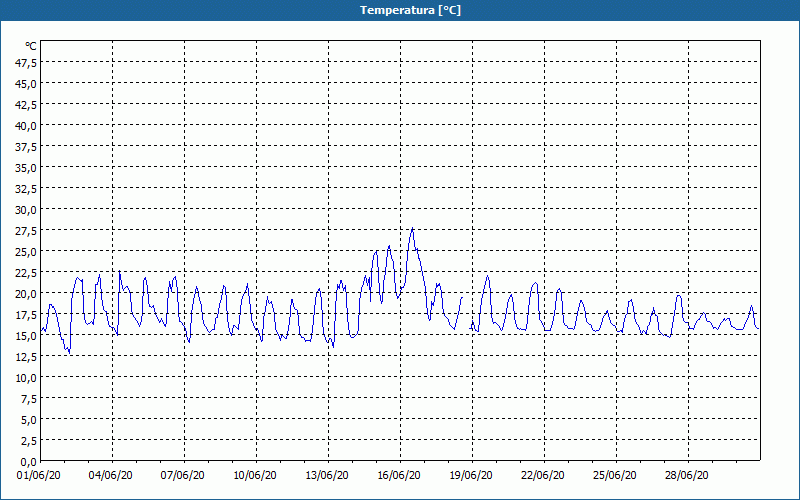This screenshot has width=800, height=500.
Task: Click the 20,0 y-axis label
Action: [x=26, y=294]
